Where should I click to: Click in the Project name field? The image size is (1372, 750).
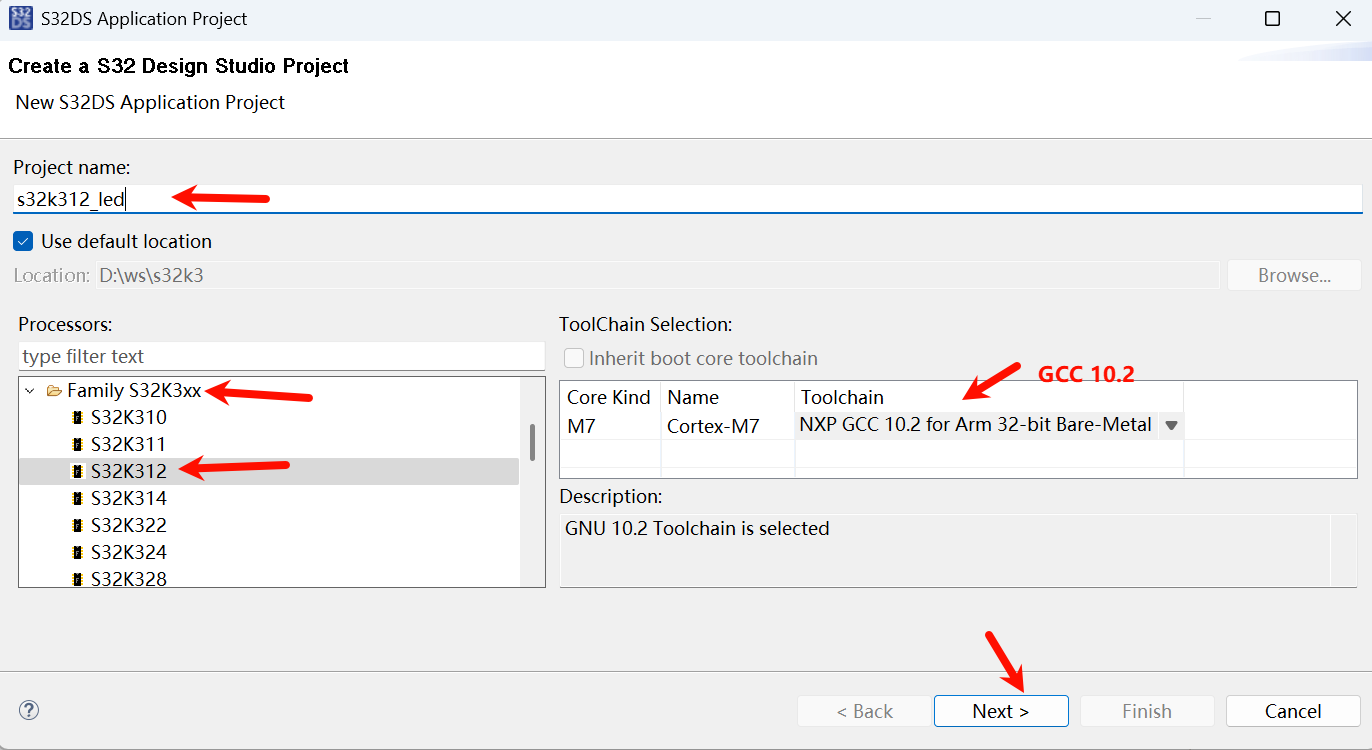pyautogui.click(x=688, y=199)
